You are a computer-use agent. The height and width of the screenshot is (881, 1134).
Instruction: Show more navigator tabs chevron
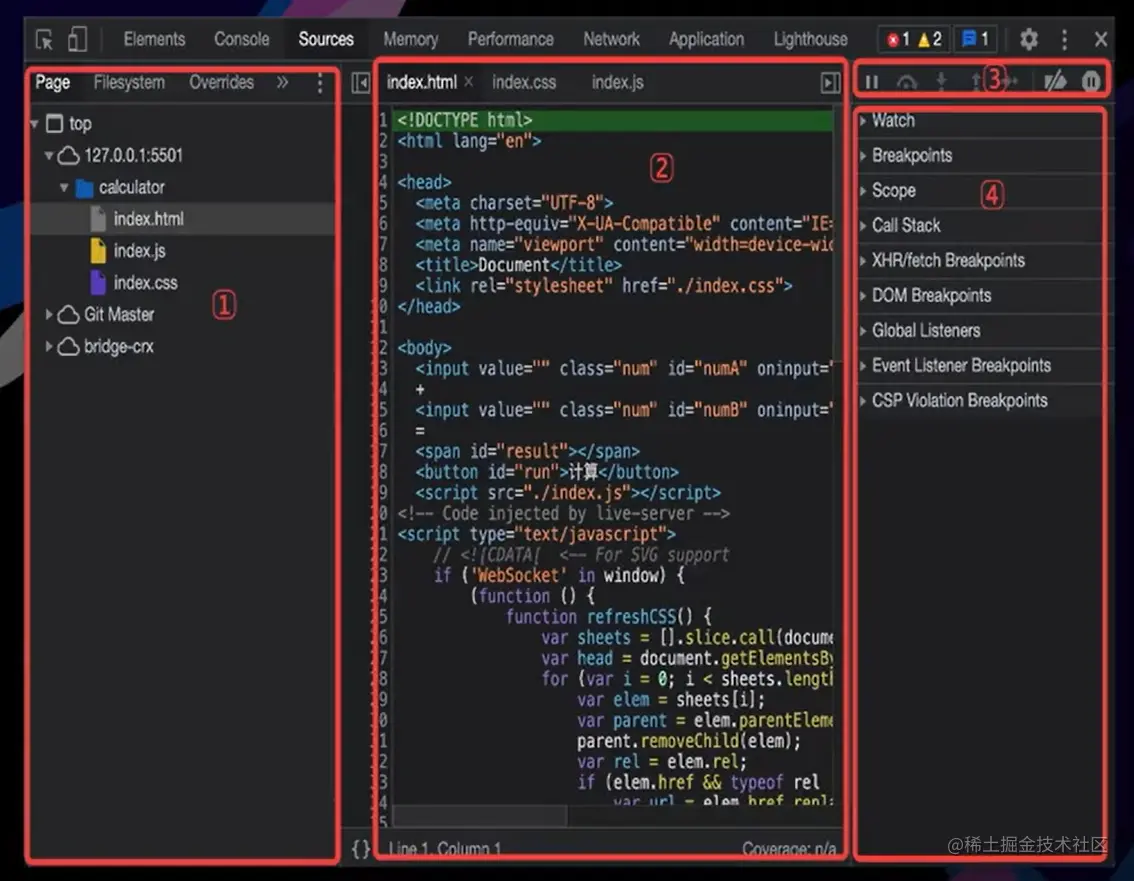282,82
